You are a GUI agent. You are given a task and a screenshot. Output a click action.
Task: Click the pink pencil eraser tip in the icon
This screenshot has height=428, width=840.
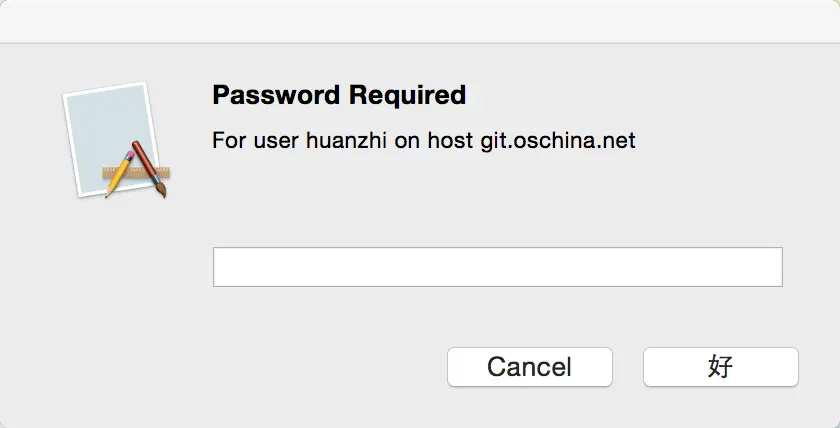(130, 155)
